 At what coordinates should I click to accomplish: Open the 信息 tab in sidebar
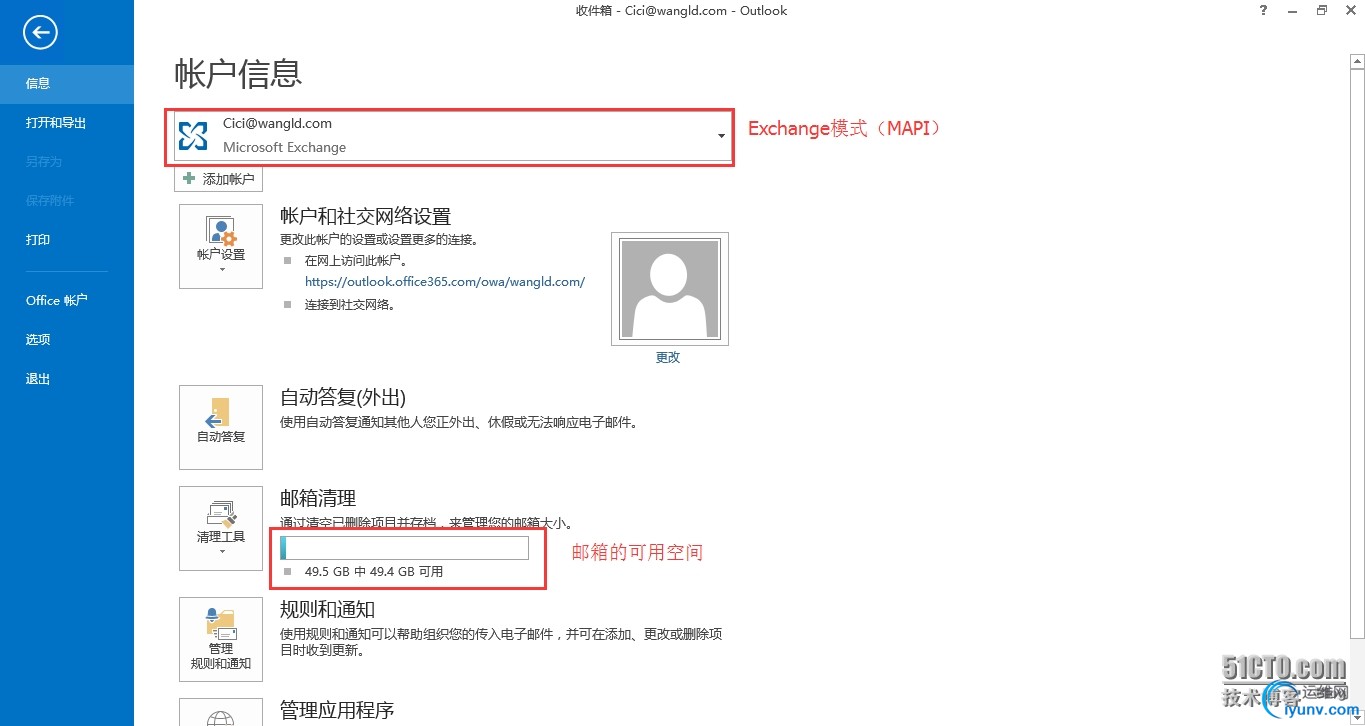[x=67, y=84]
